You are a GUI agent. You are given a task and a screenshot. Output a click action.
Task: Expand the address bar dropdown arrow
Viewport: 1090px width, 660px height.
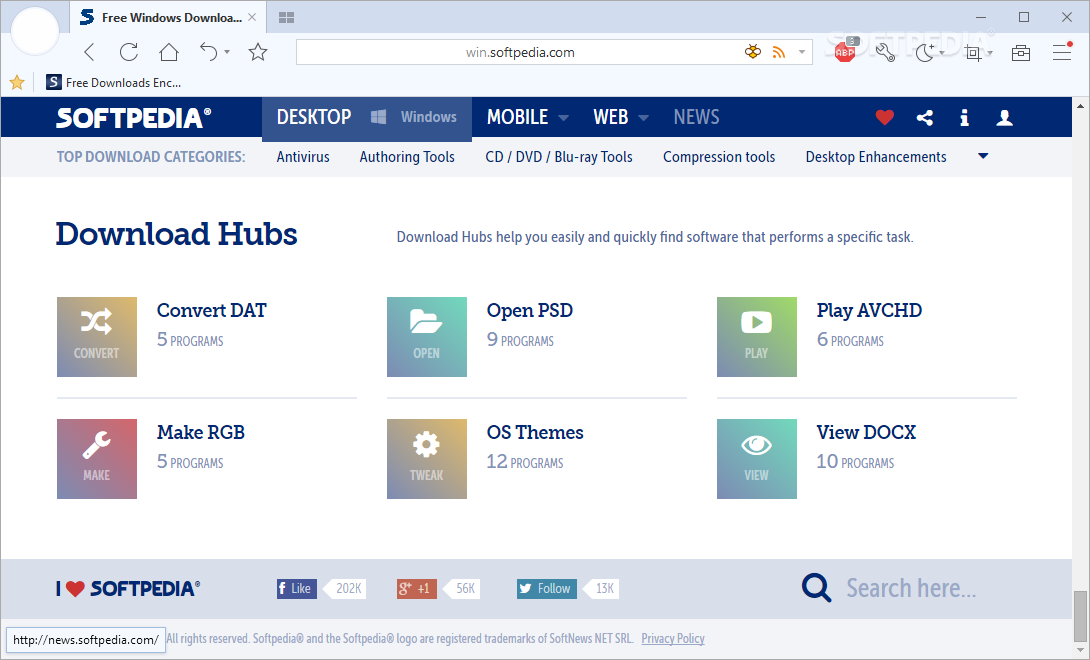click(802, 52)
